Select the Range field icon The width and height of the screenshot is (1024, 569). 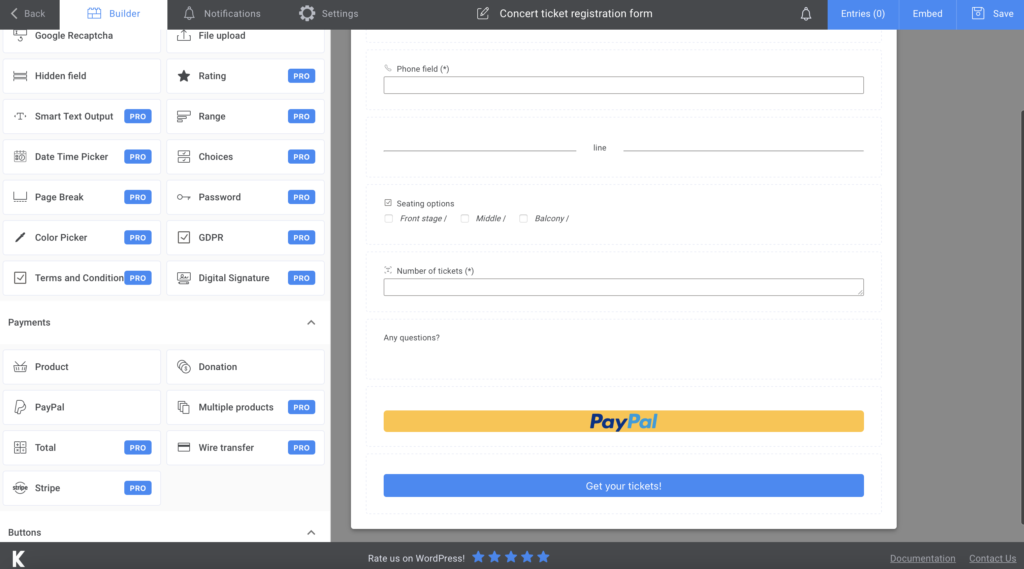coord(184,116)
